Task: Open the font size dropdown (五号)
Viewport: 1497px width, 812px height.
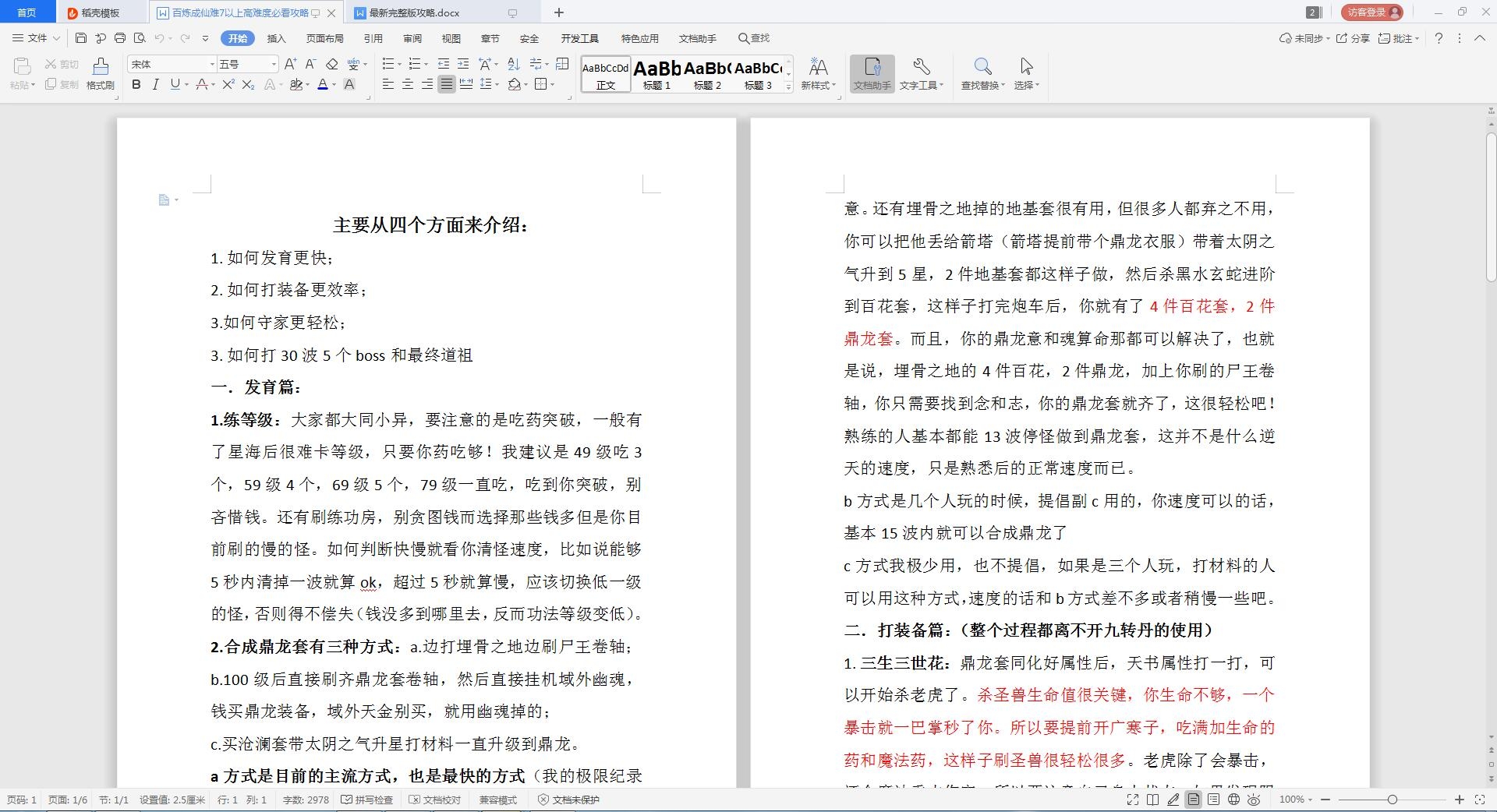Action: [x=274, y=64]
